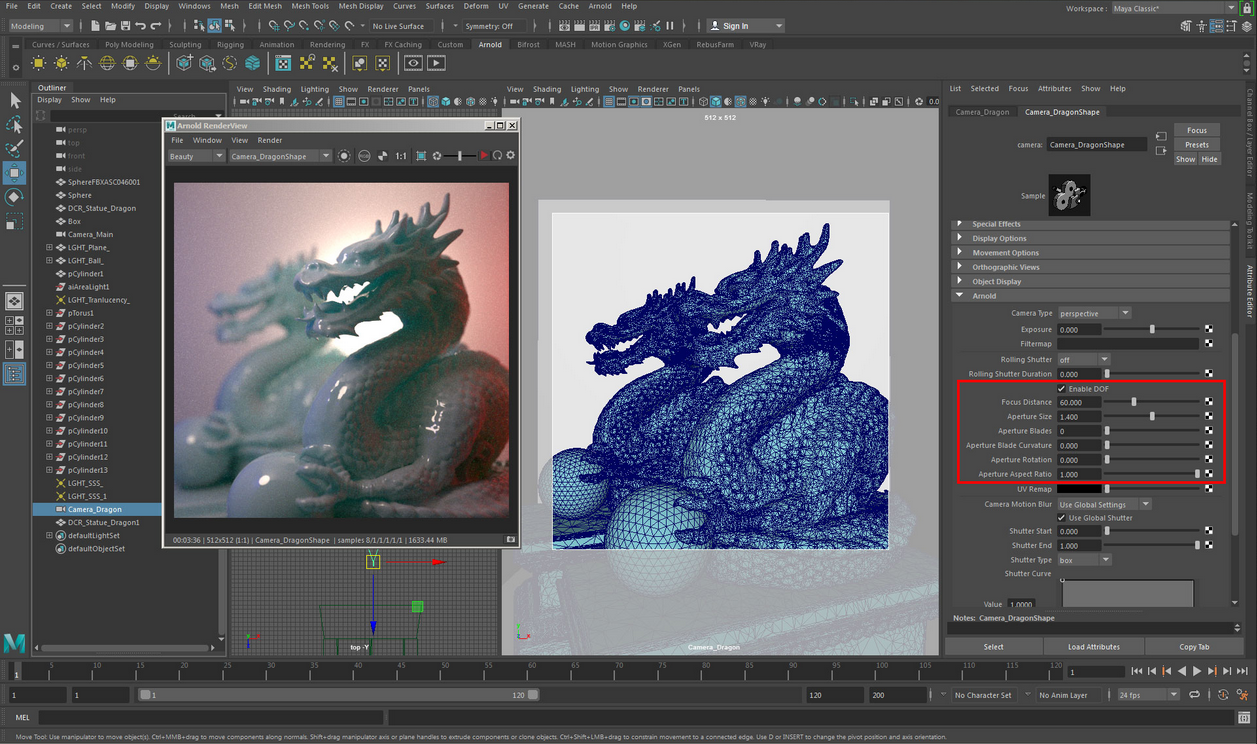Select the arrow Select tool in toolbox
The image size is (1257, 744).
click(x=14, y=101)
